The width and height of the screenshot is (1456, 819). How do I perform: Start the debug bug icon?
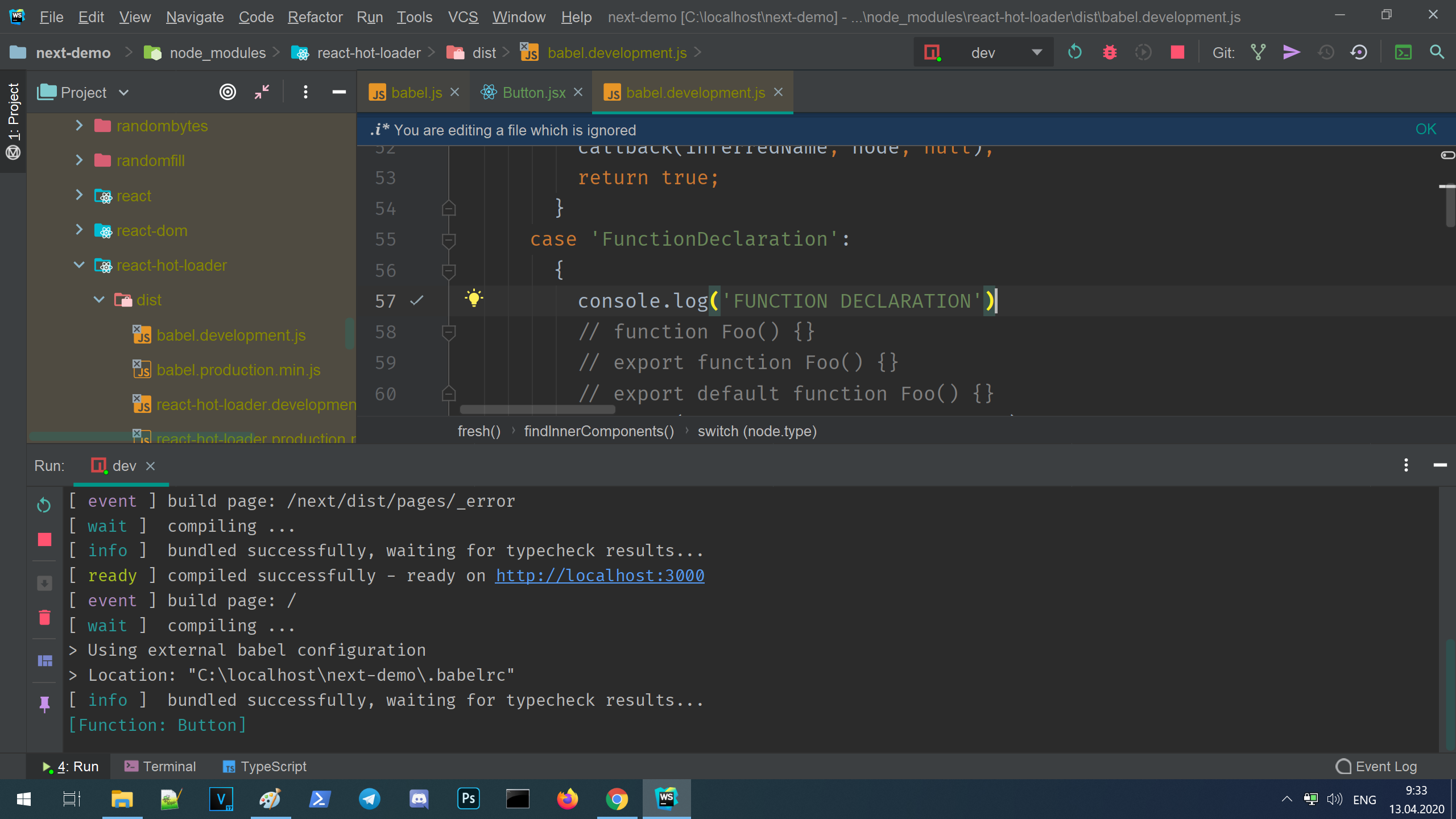tap(1109, 52)
